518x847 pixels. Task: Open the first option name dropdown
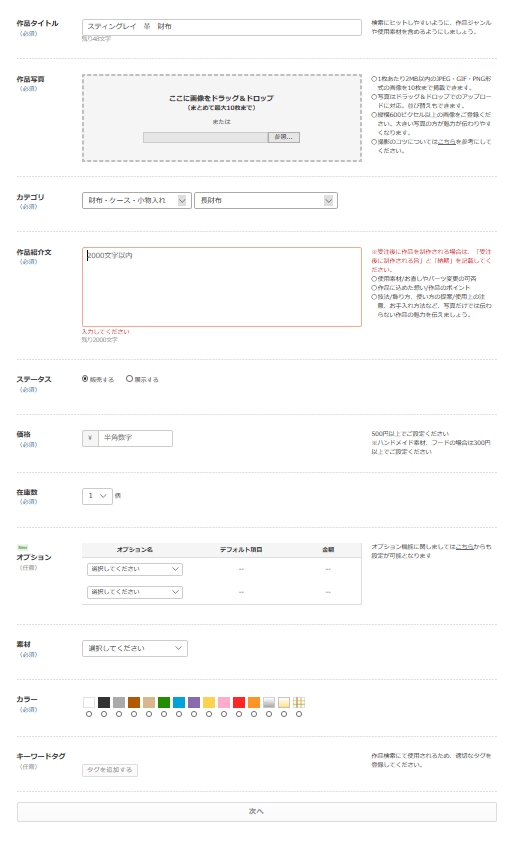[134, 569]
